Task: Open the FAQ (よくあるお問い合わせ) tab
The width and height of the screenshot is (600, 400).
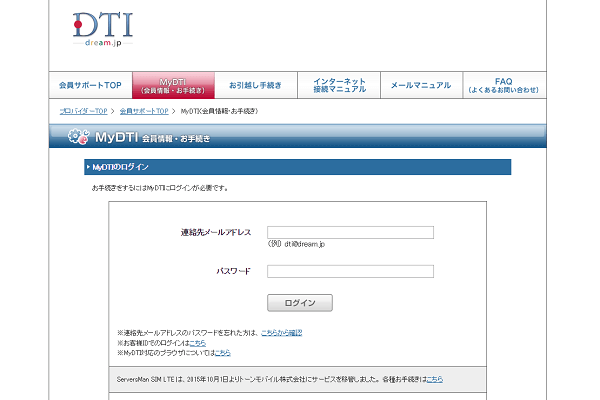Action: click(504, 85)
